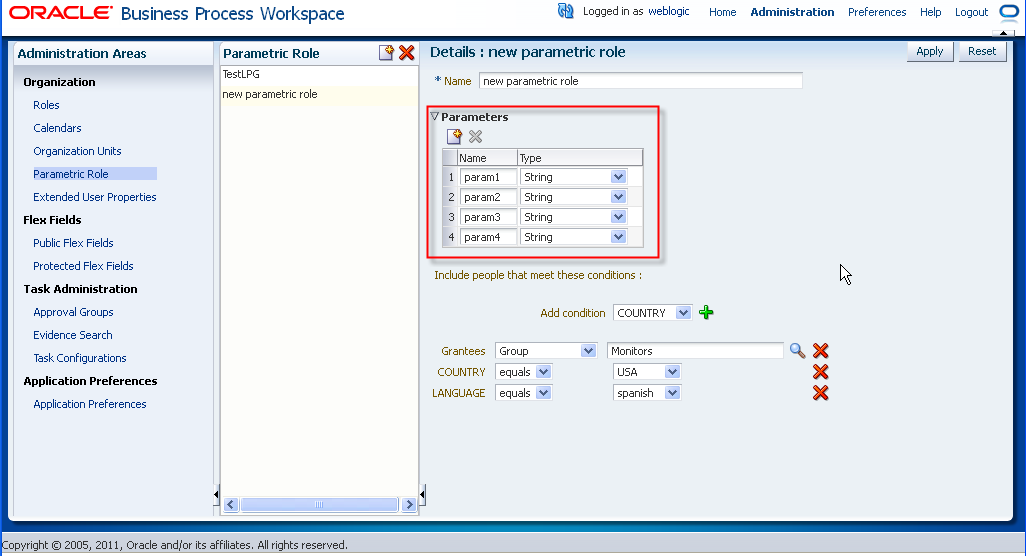Select TestLPG in Parametric Role list
This screenshot has width=1026, height=556.
319,75
